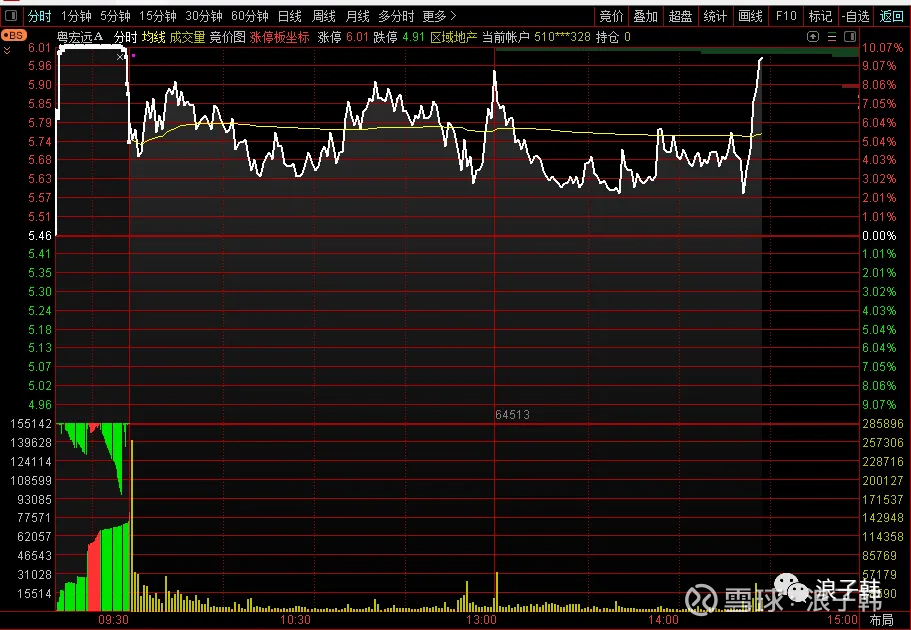
Task: Click the 10.07% top percentage label
Action: (882, 48)
